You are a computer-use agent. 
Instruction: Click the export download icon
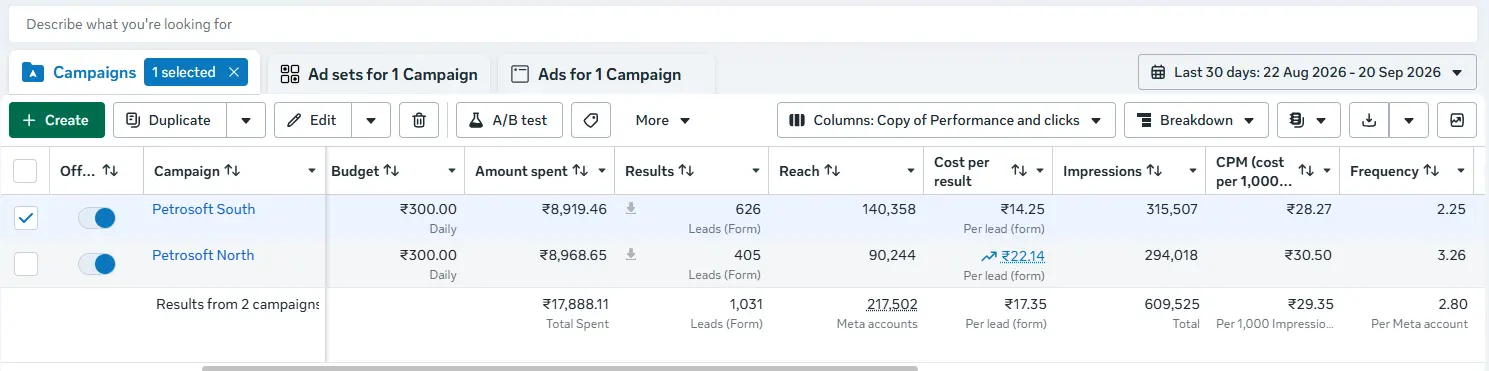click(1369, 120)
